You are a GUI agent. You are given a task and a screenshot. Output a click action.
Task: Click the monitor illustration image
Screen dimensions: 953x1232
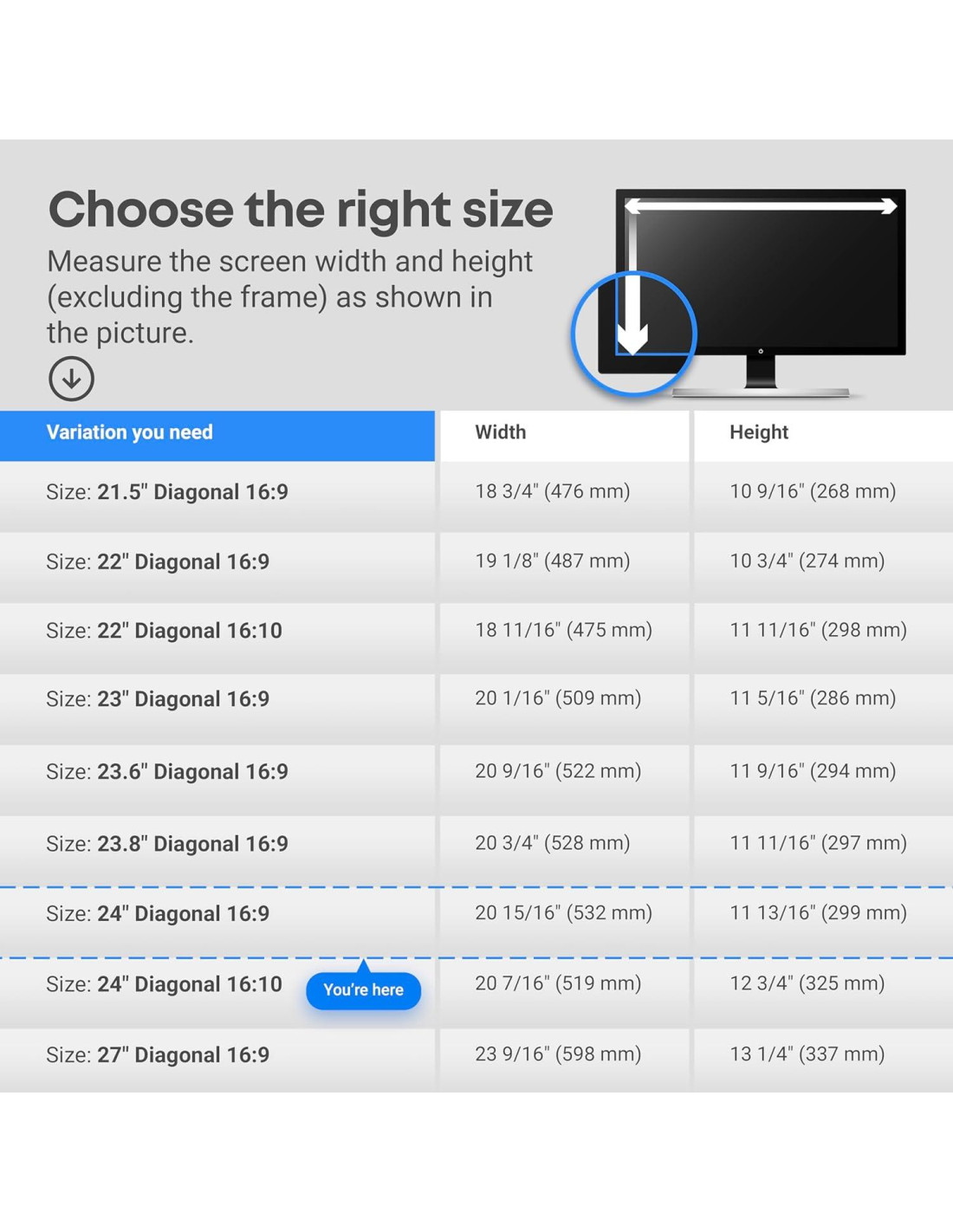tap(739, 293)
